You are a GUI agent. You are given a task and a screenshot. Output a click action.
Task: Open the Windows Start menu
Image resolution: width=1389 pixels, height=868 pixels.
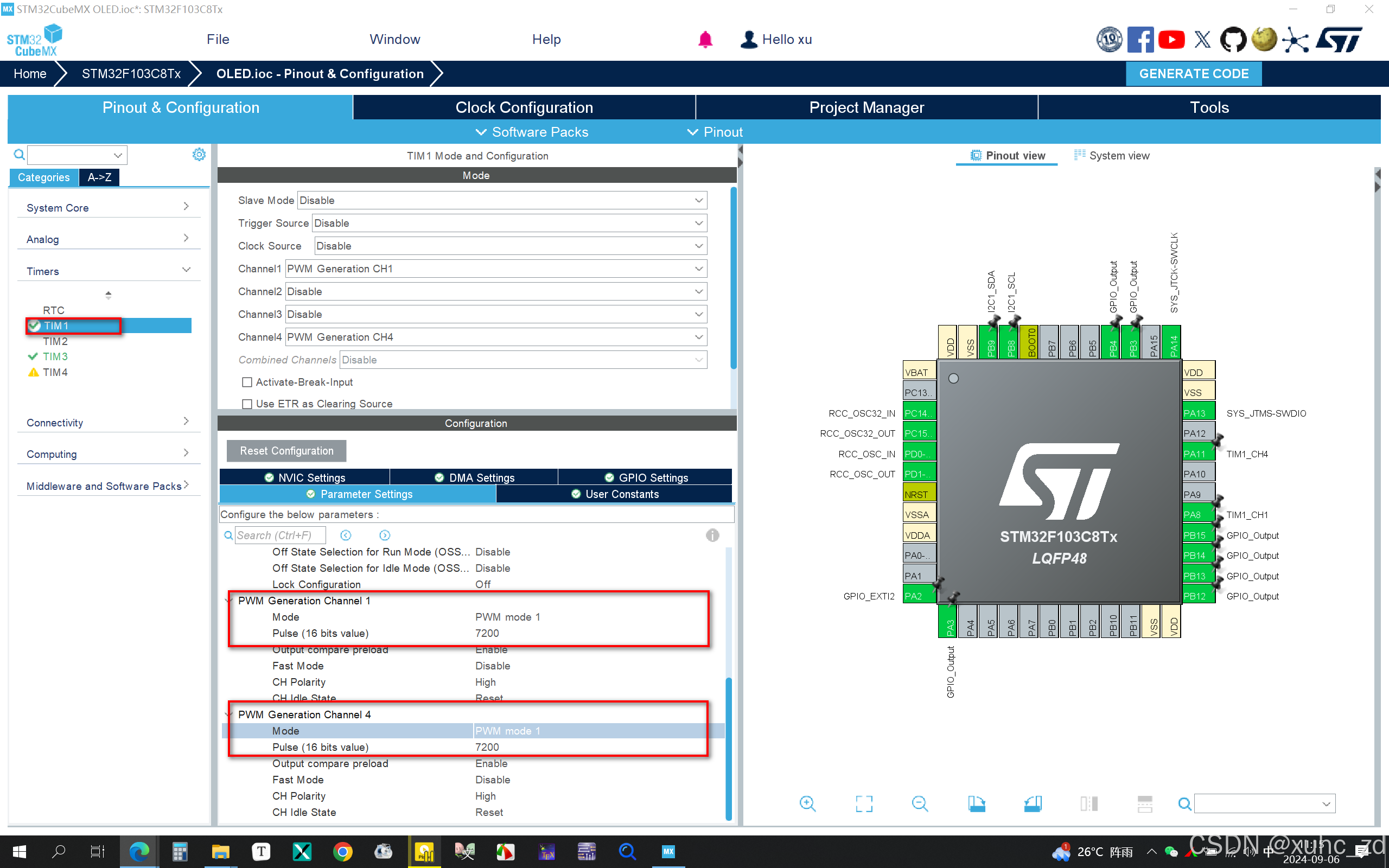19,851
